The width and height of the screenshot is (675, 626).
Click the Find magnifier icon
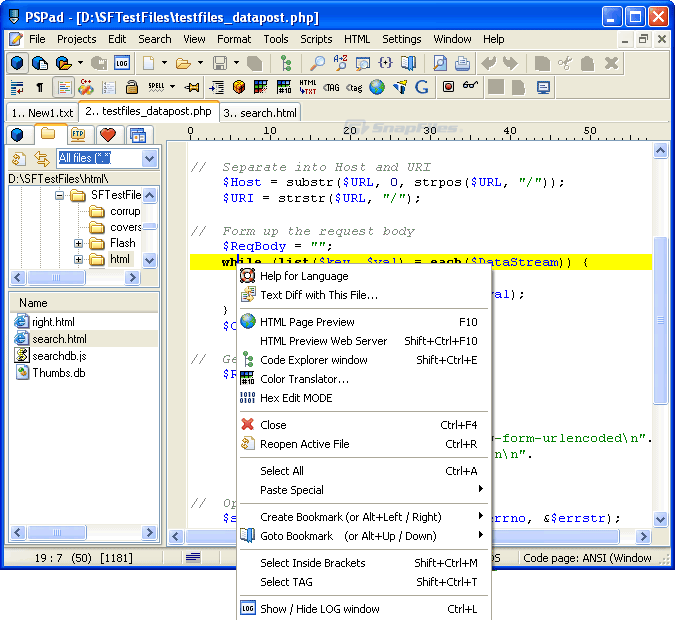tap(318, 63)
